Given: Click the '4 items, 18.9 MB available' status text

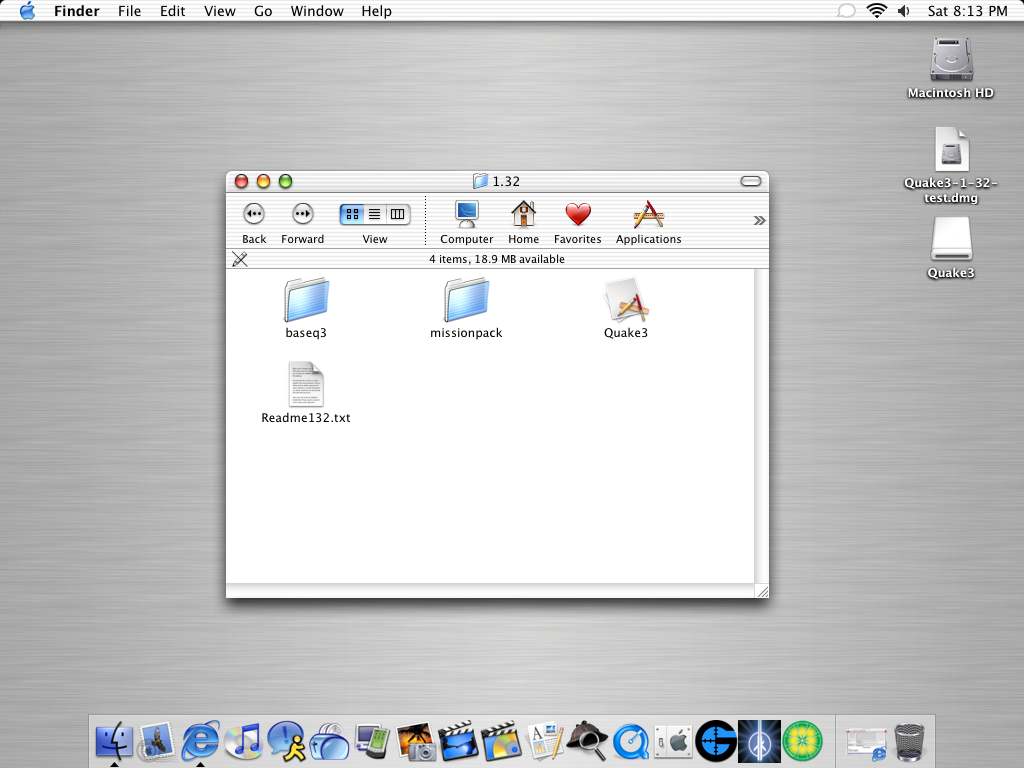Looking at the screenshot, I should coord(497,259).
